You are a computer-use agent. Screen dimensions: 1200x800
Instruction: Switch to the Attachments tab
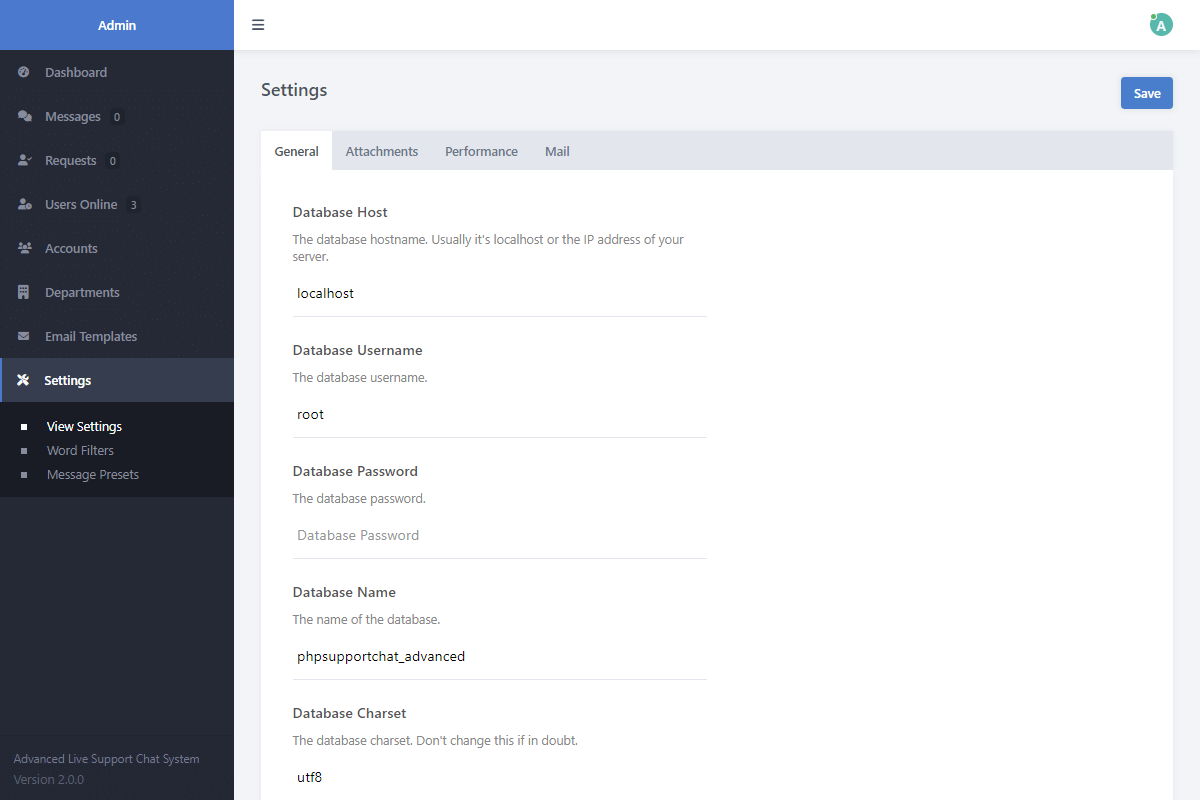[x=382, y=151]
